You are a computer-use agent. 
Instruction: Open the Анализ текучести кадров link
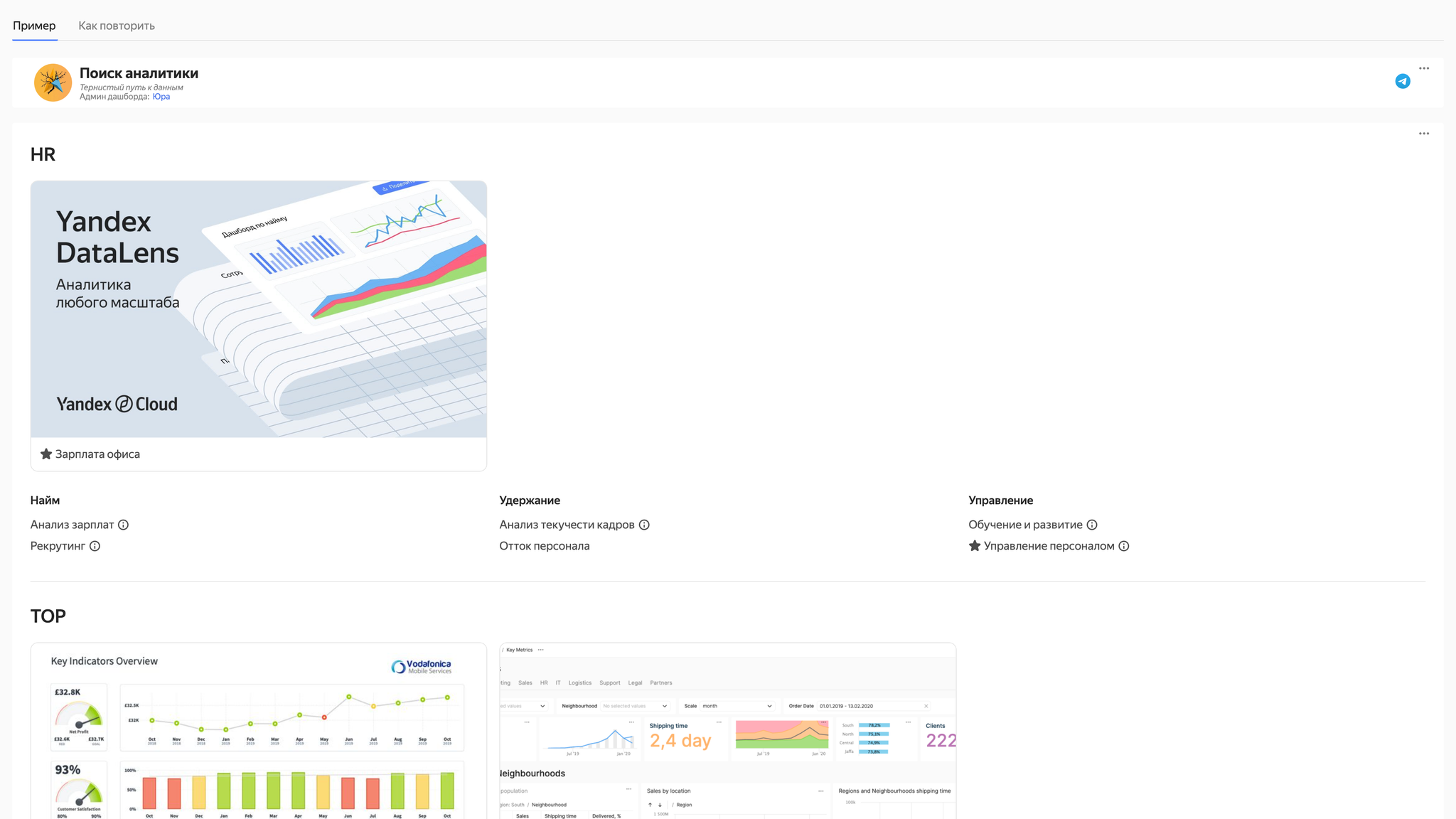[x=567, y=525]
